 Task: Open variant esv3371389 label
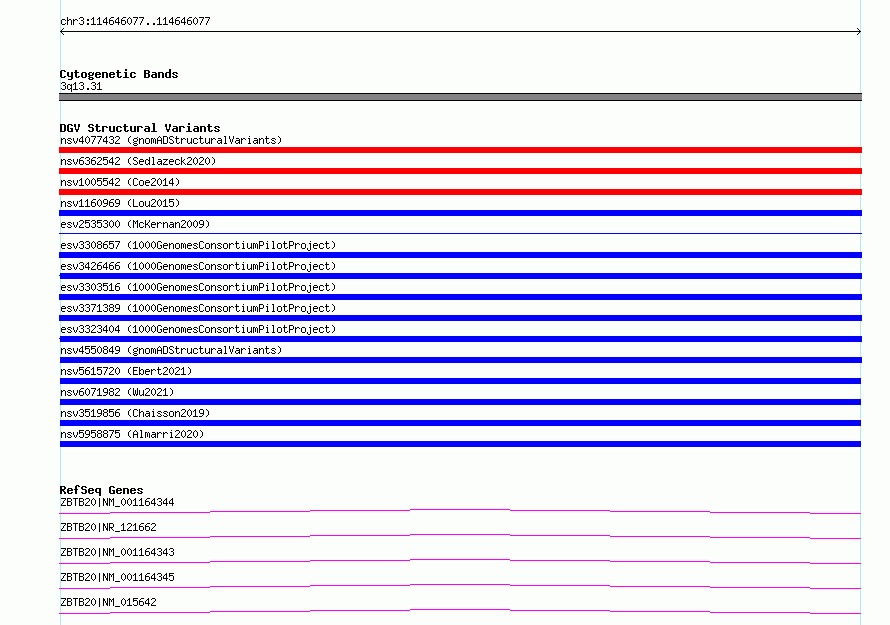point(198,308)
